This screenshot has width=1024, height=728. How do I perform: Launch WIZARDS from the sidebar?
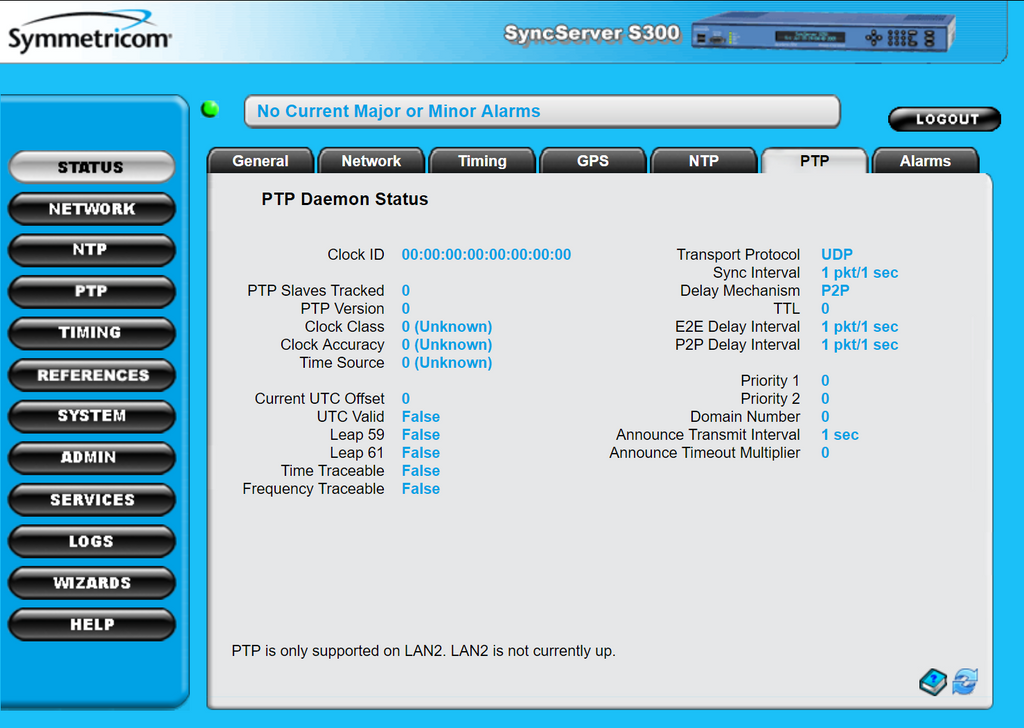(x=91, y=583)
